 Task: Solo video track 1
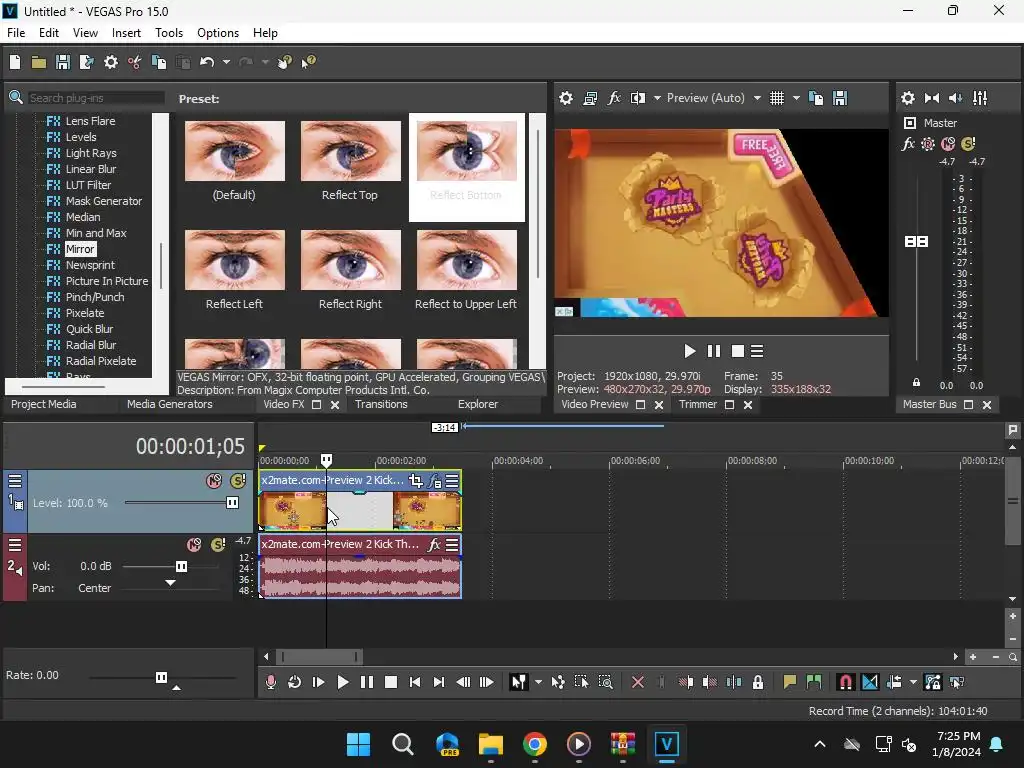238,481
